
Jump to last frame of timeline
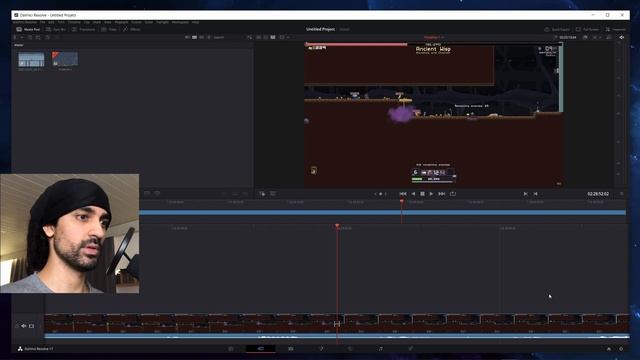(442, 193)
